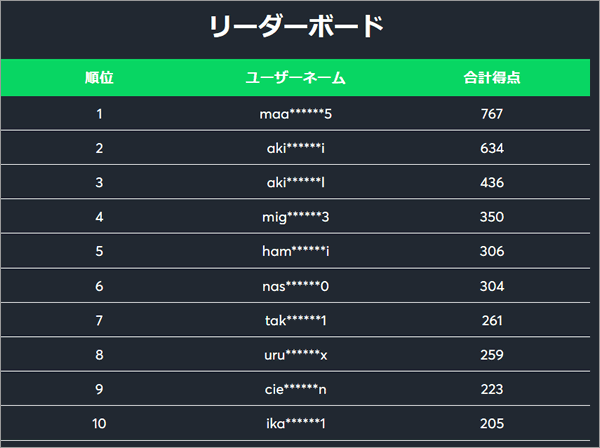Click username mig******3
The width and height of the screenshot is (600, 448).
295,217
